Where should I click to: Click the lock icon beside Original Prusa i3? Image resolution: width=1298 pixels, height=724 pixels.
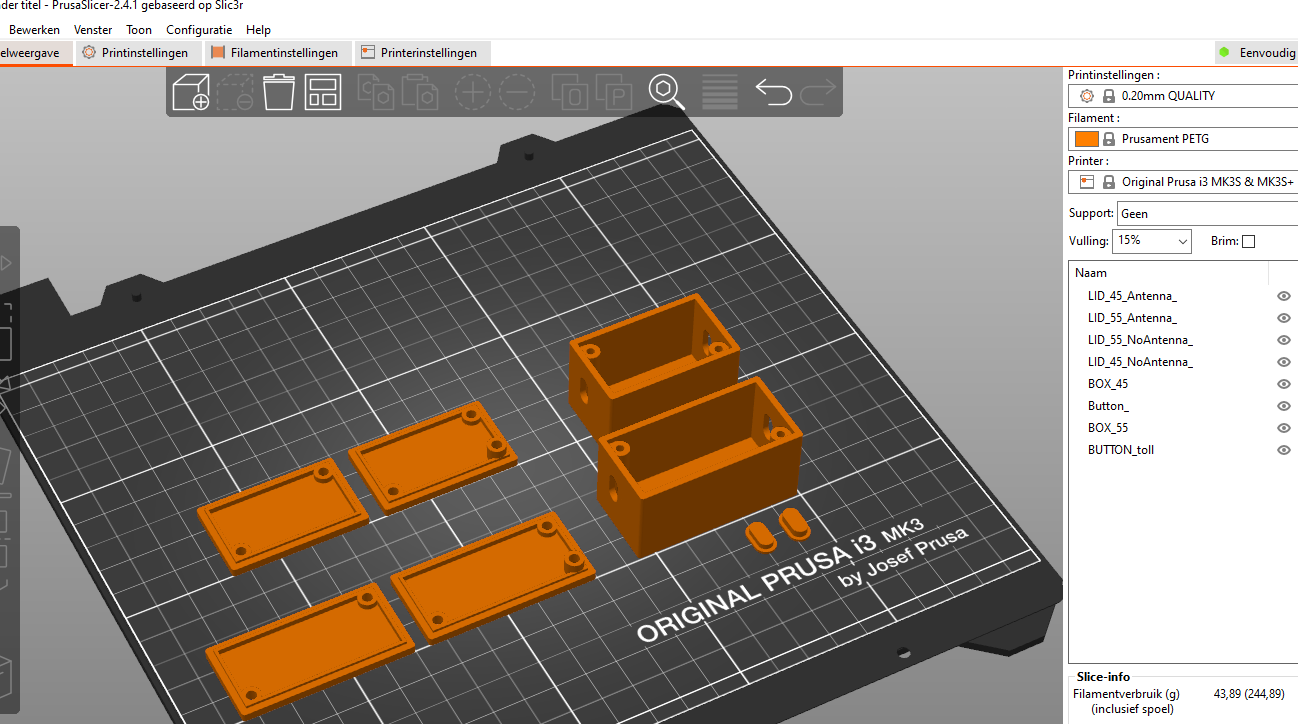1109,182
